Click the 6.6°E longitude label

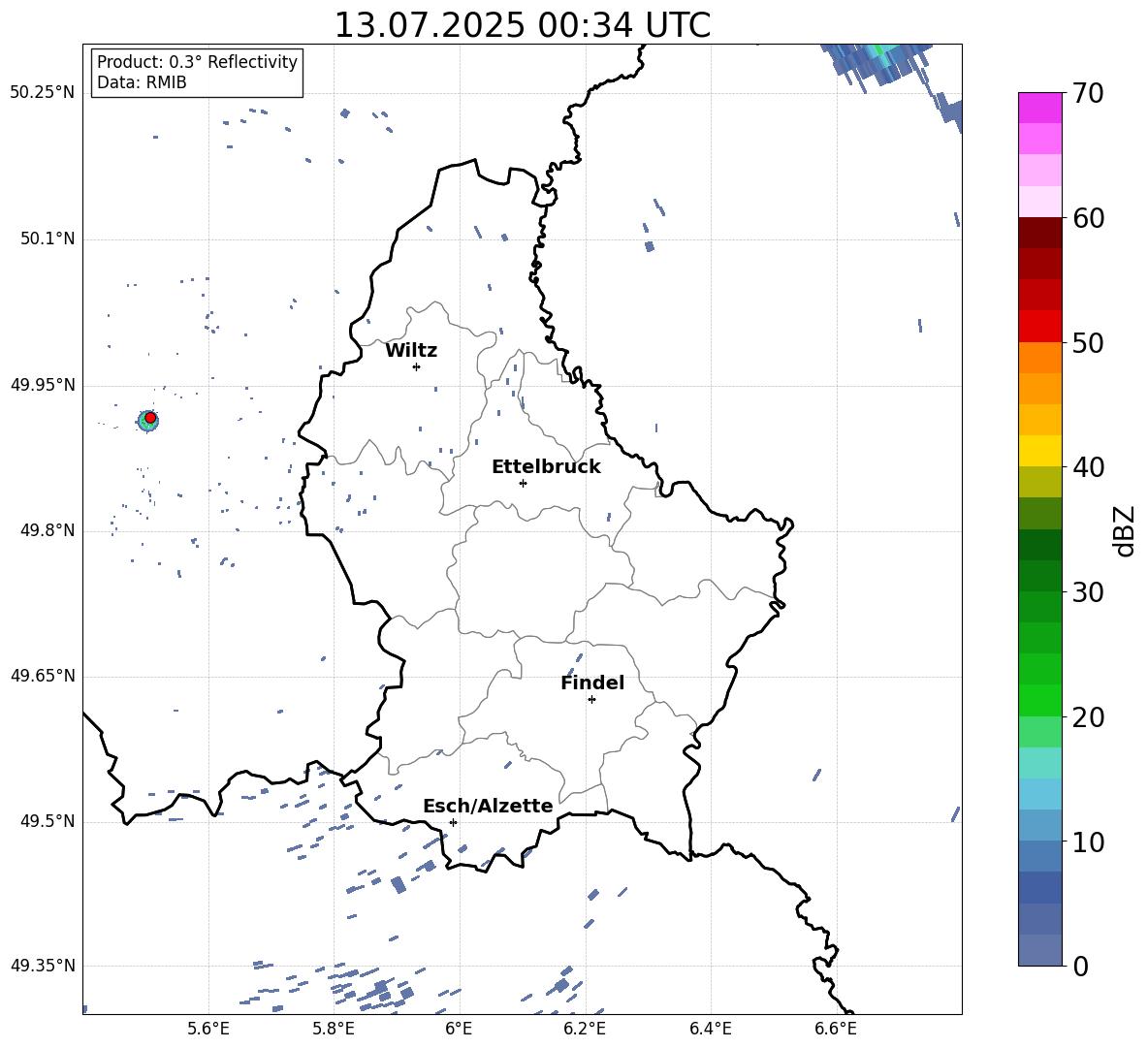click(836, 1029)
